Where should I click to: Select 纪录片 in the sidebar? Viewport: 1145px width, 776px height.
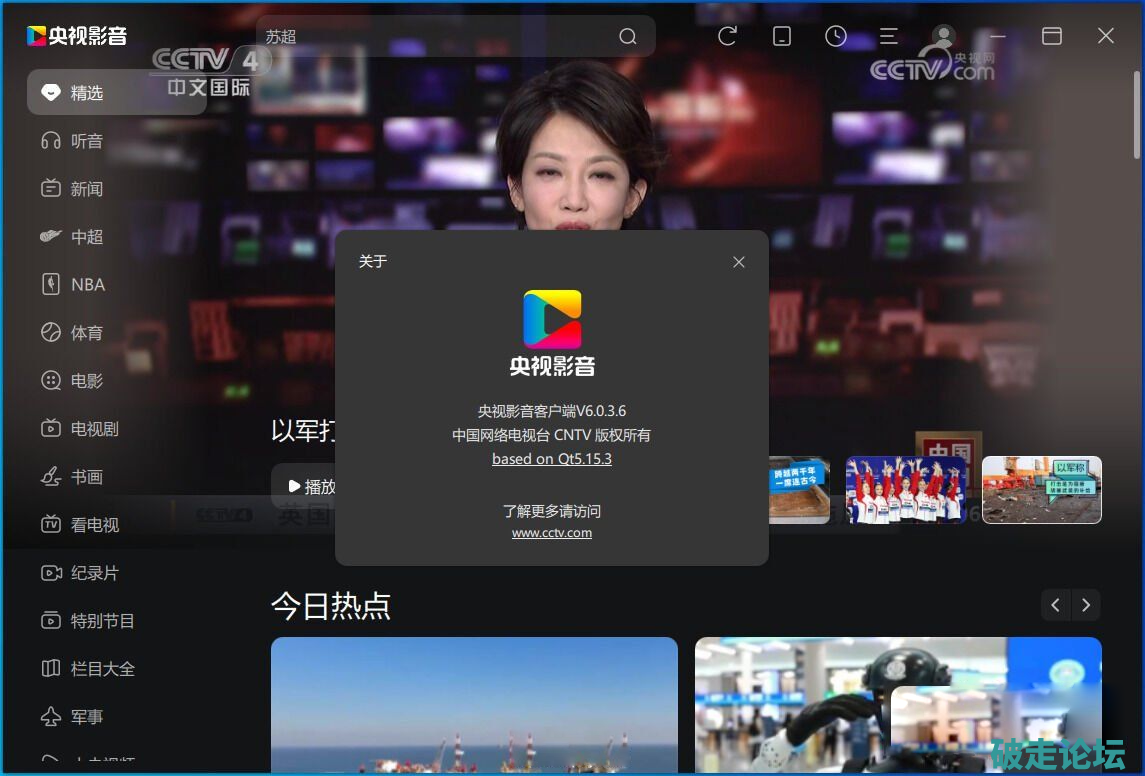[x=94, y=573]
